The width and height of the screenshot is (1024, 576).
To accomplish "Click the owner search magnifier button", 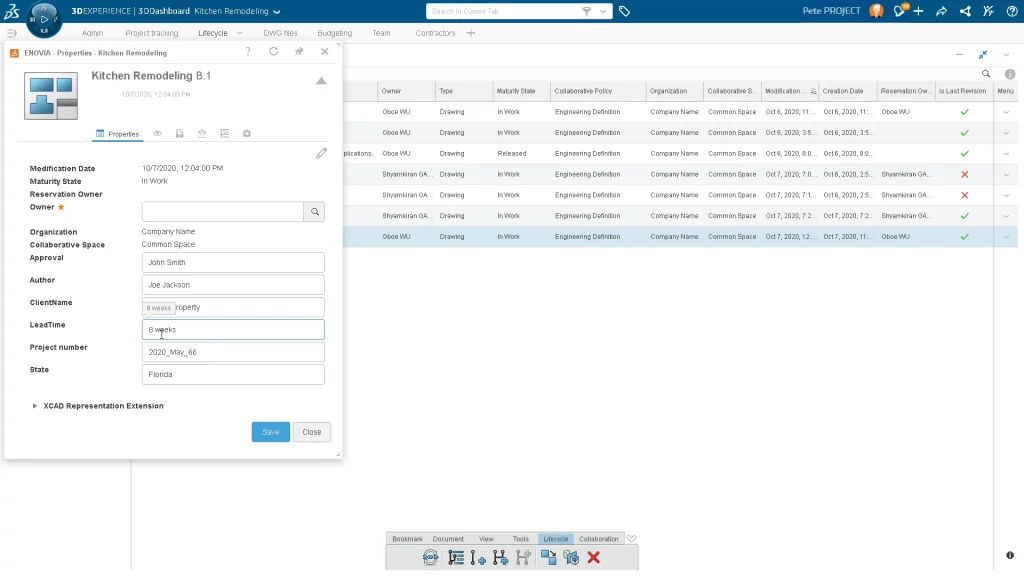I will 314,212.
